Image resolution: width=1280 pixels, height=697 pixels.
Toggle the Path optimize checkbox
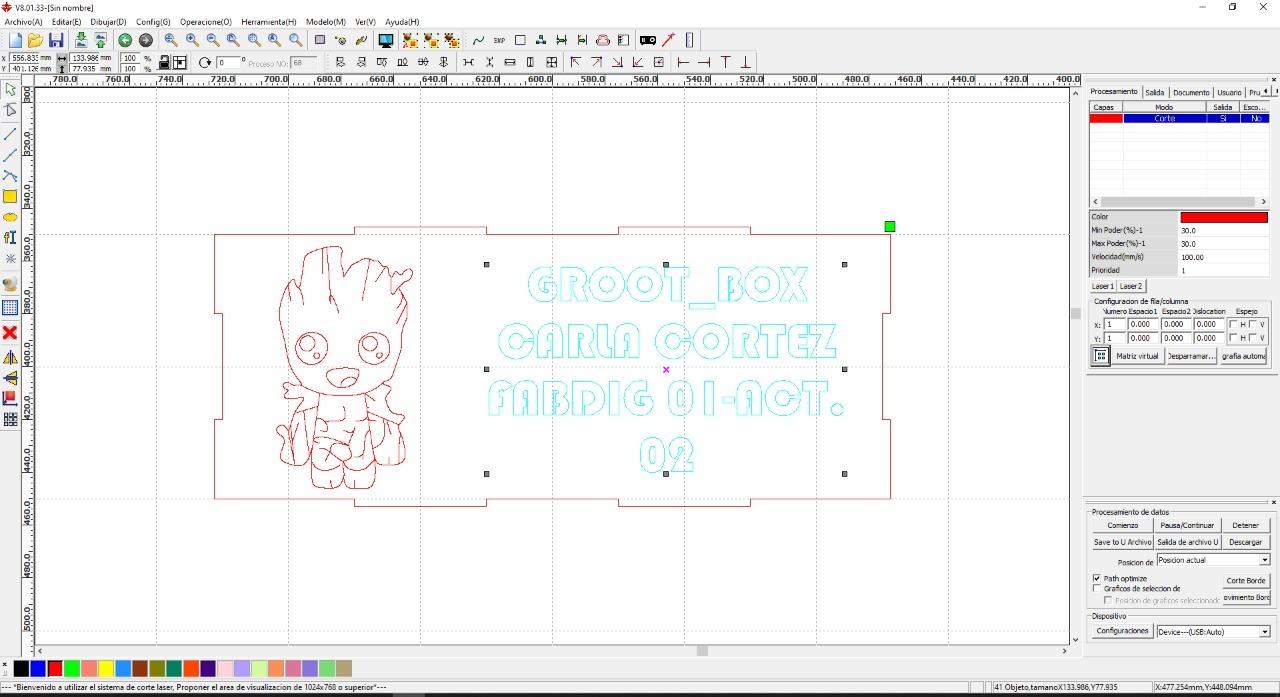click(x=1097, y=578)
